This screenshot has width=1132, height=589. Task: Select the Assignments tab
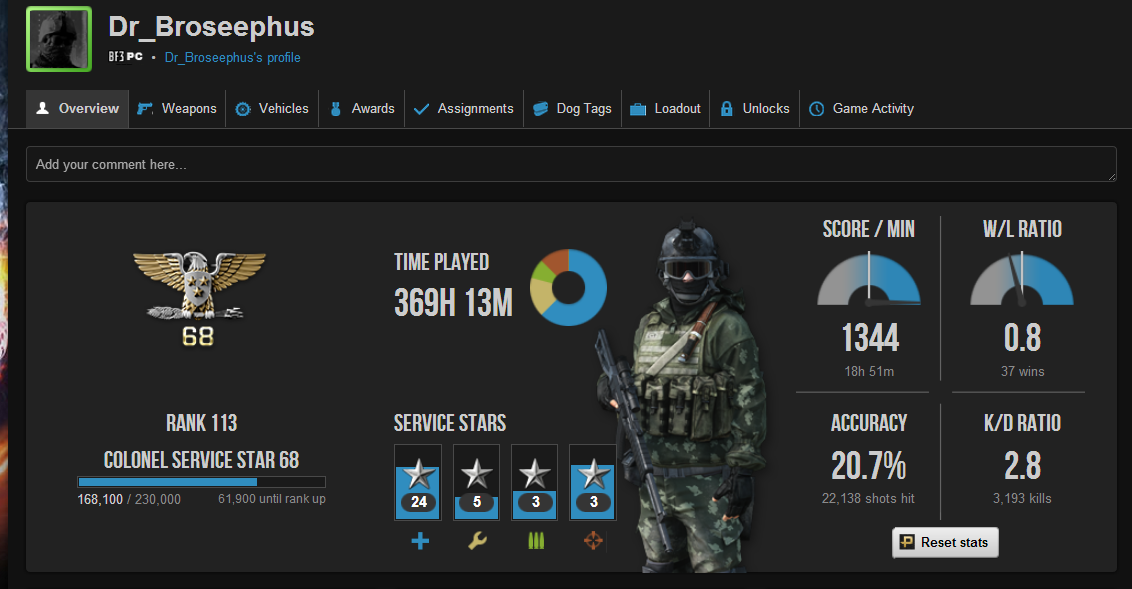[x=463, y=109]
